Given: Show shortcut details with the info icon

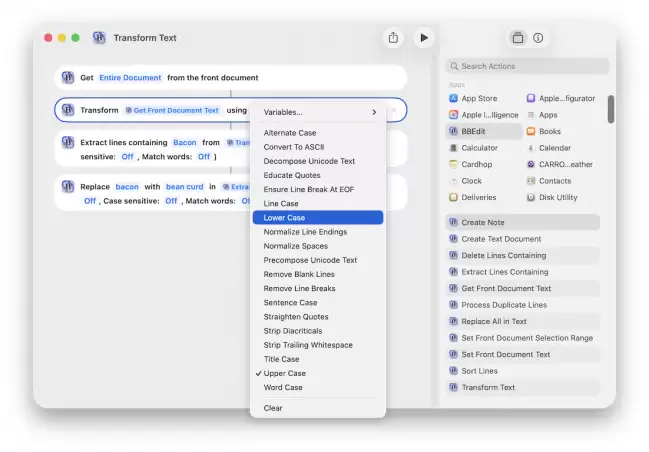Looking at the screenshot, I should pos(538,38).
